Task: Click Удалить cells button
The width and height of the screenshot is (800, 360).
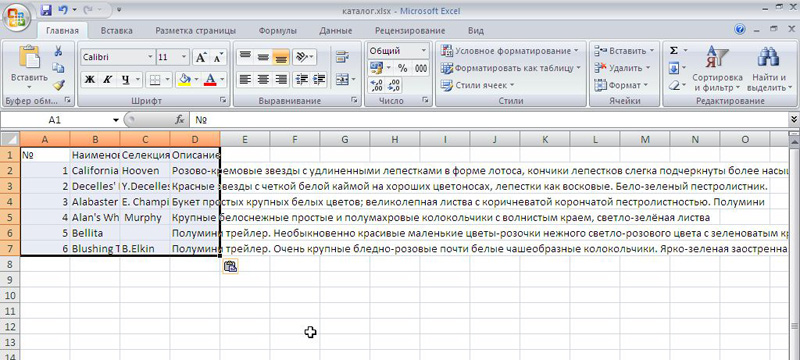Action: coord(622,68)
